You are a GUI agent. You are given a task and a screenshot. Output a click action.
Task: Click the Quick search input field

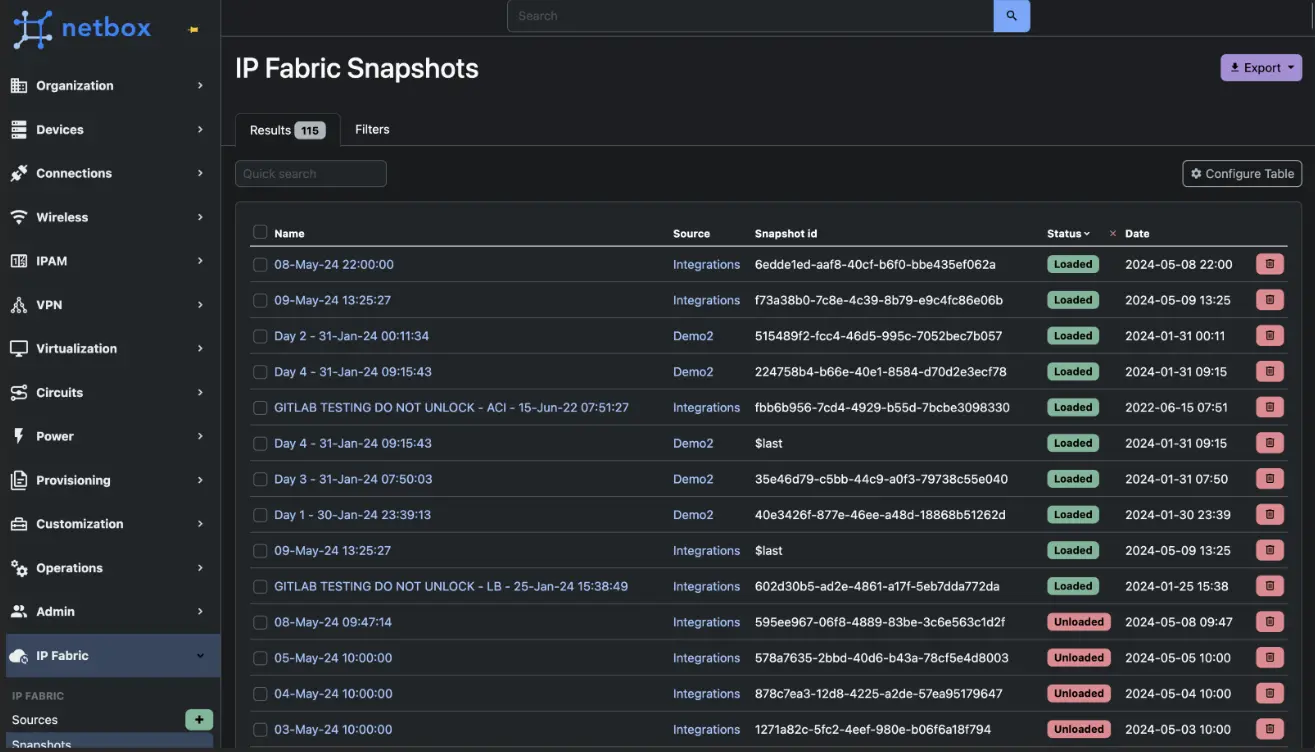pyautogui.click(x=310, y=174)
